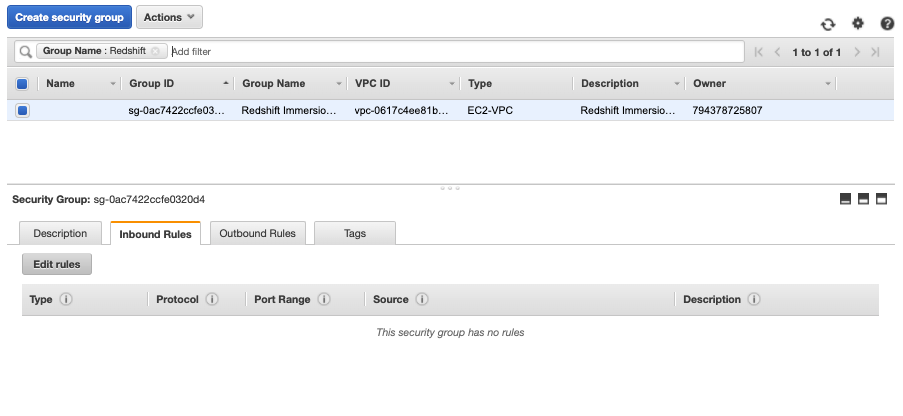
Task: Toggle the select-all checkbox in header
Action: tap(22, 84)
